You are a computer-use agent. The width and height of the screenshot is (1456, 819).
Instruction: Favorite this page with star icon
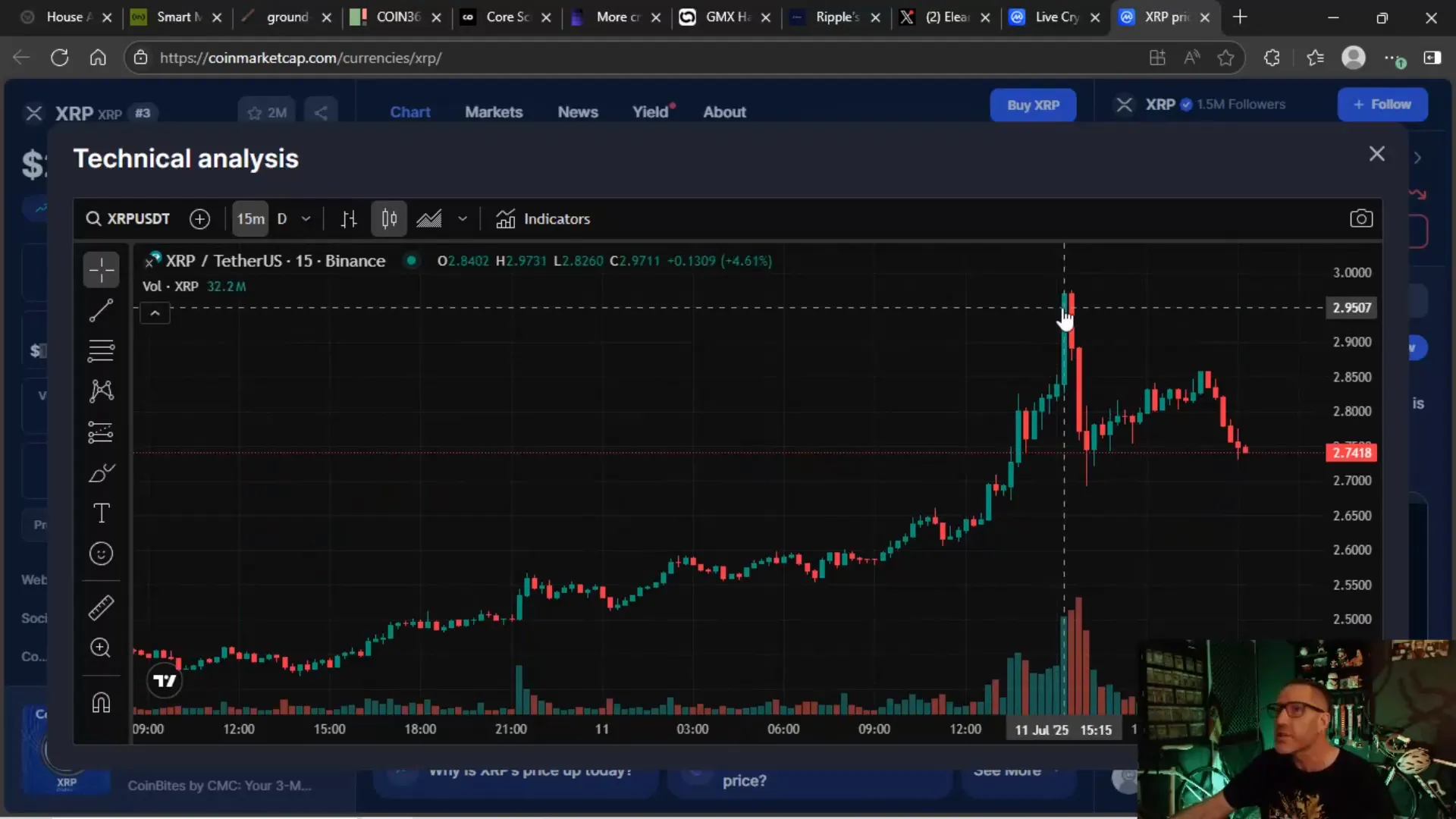1225,58
